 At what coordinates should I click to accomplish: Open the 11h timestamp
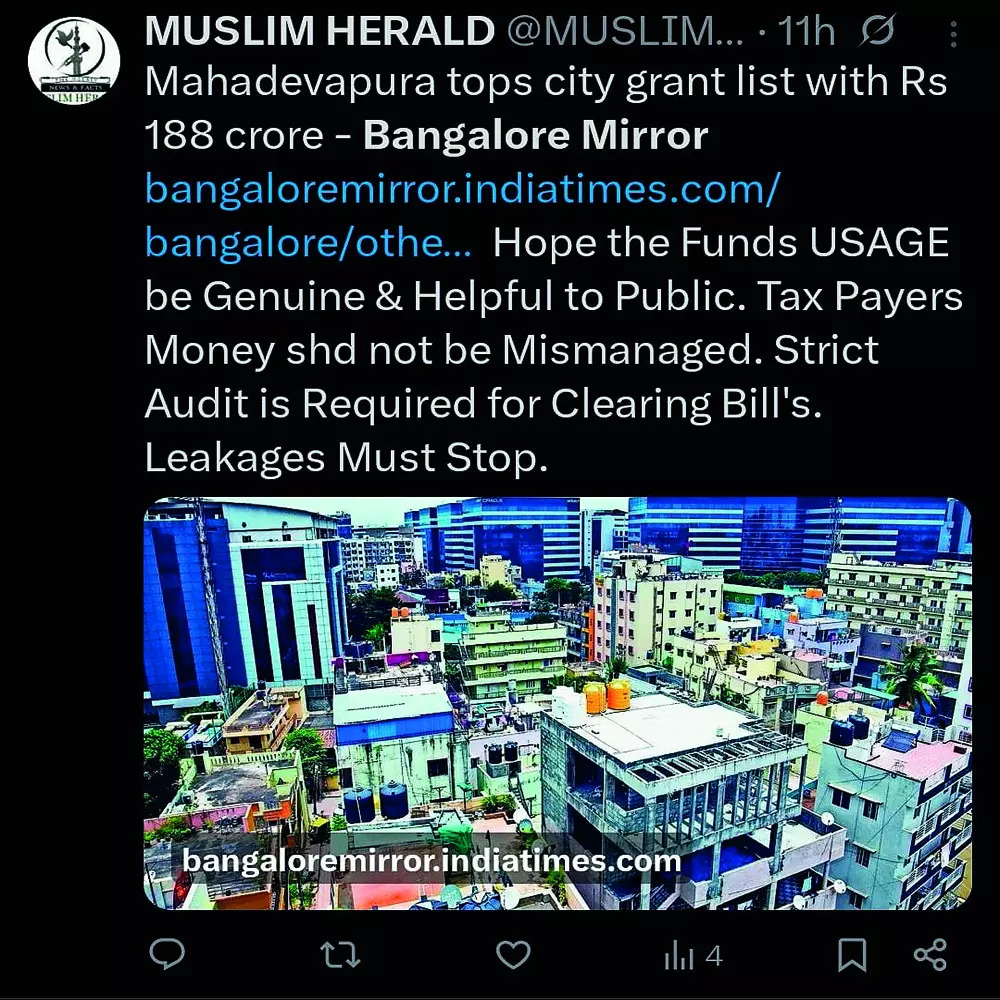[806, 31]
